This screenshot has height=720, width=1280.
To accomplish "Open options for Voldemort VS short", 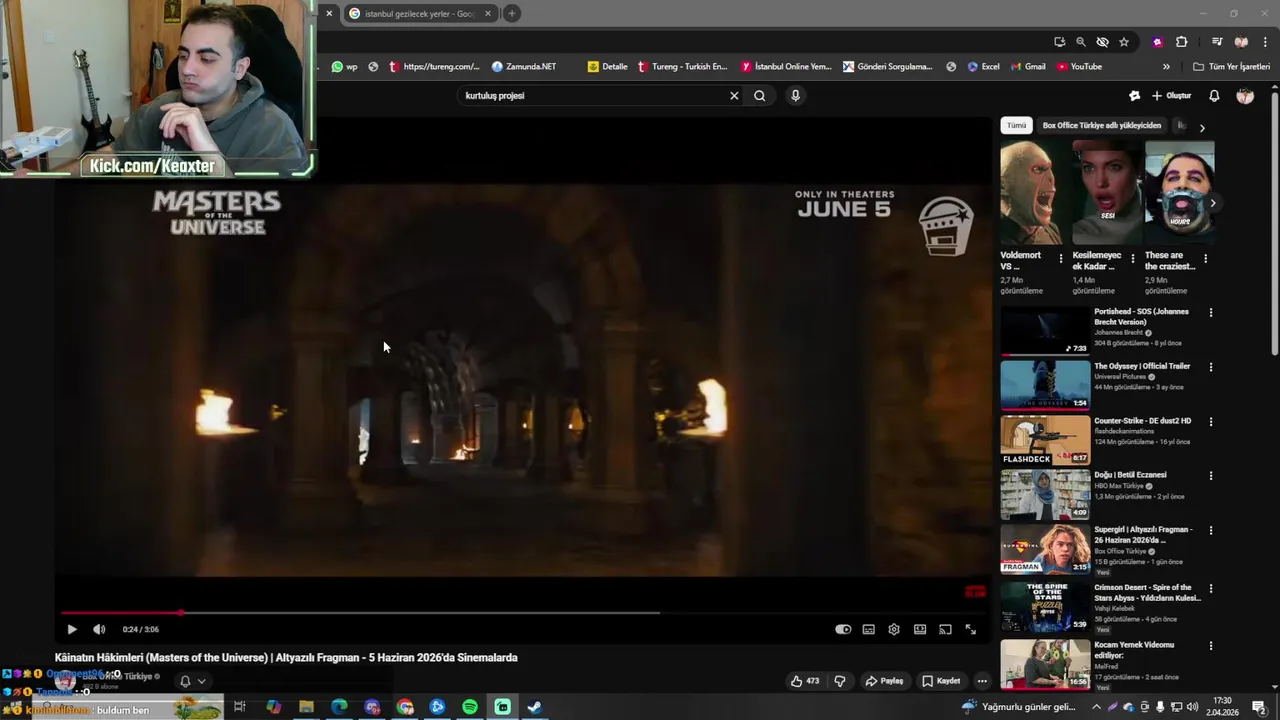I will (x=1061, y=258).
